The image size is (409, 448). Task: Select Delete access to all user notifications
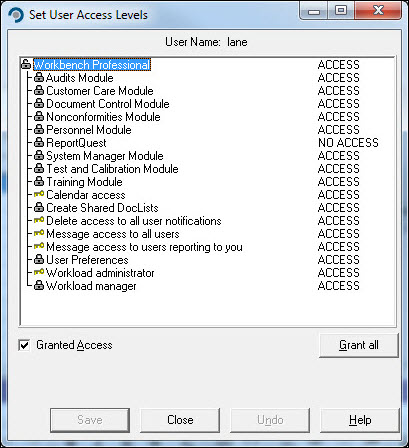point(134,221)
